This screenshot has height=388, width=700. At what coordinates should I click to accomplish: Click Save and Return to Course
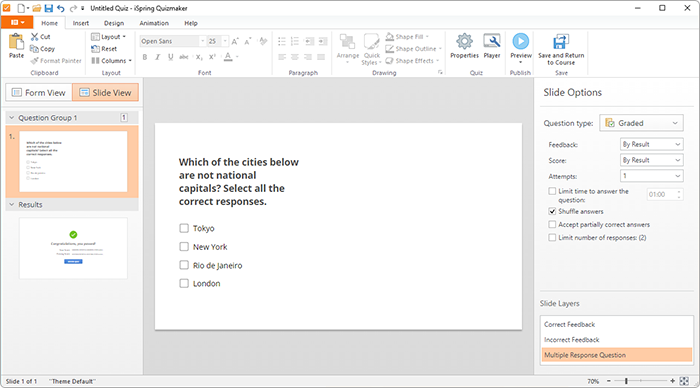pos(561,49)
